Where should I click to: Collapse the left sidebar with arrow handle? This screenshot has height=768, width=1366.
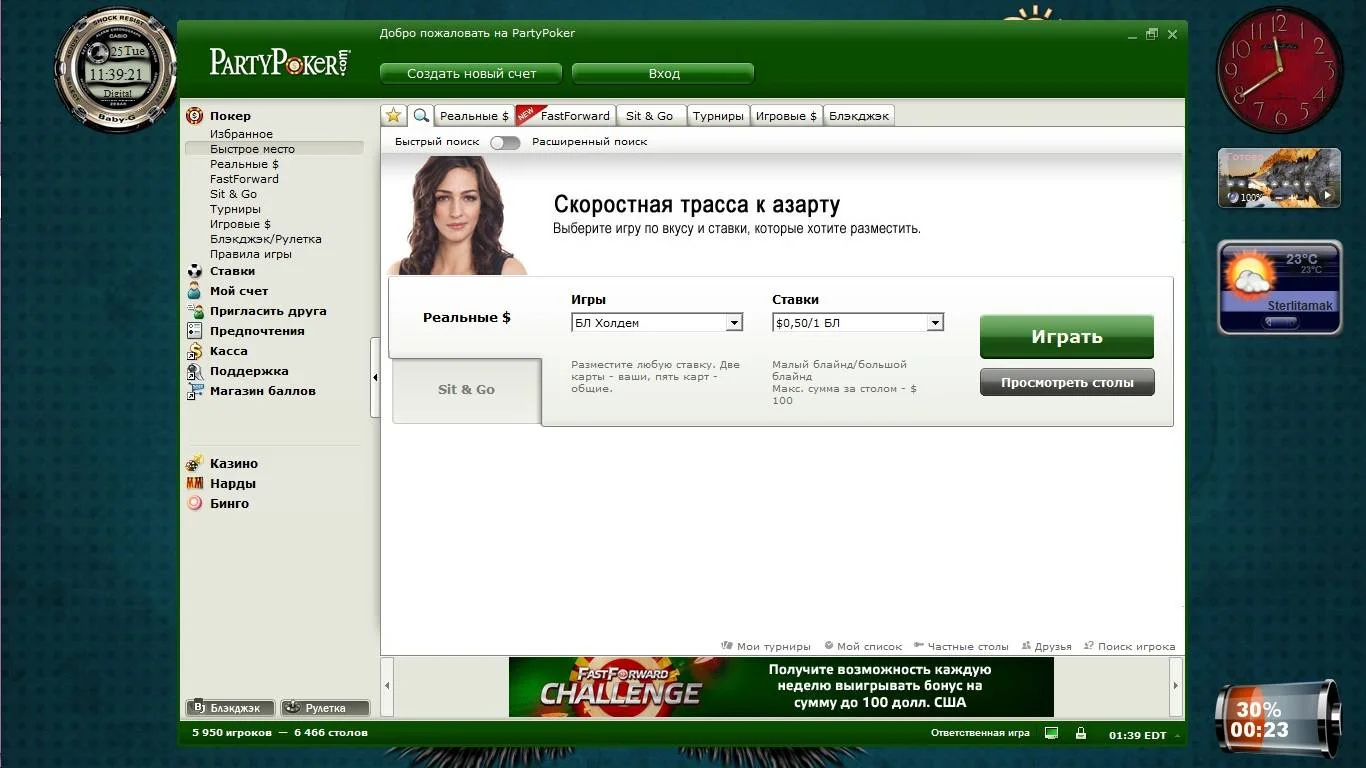click(x=375, y=377)
